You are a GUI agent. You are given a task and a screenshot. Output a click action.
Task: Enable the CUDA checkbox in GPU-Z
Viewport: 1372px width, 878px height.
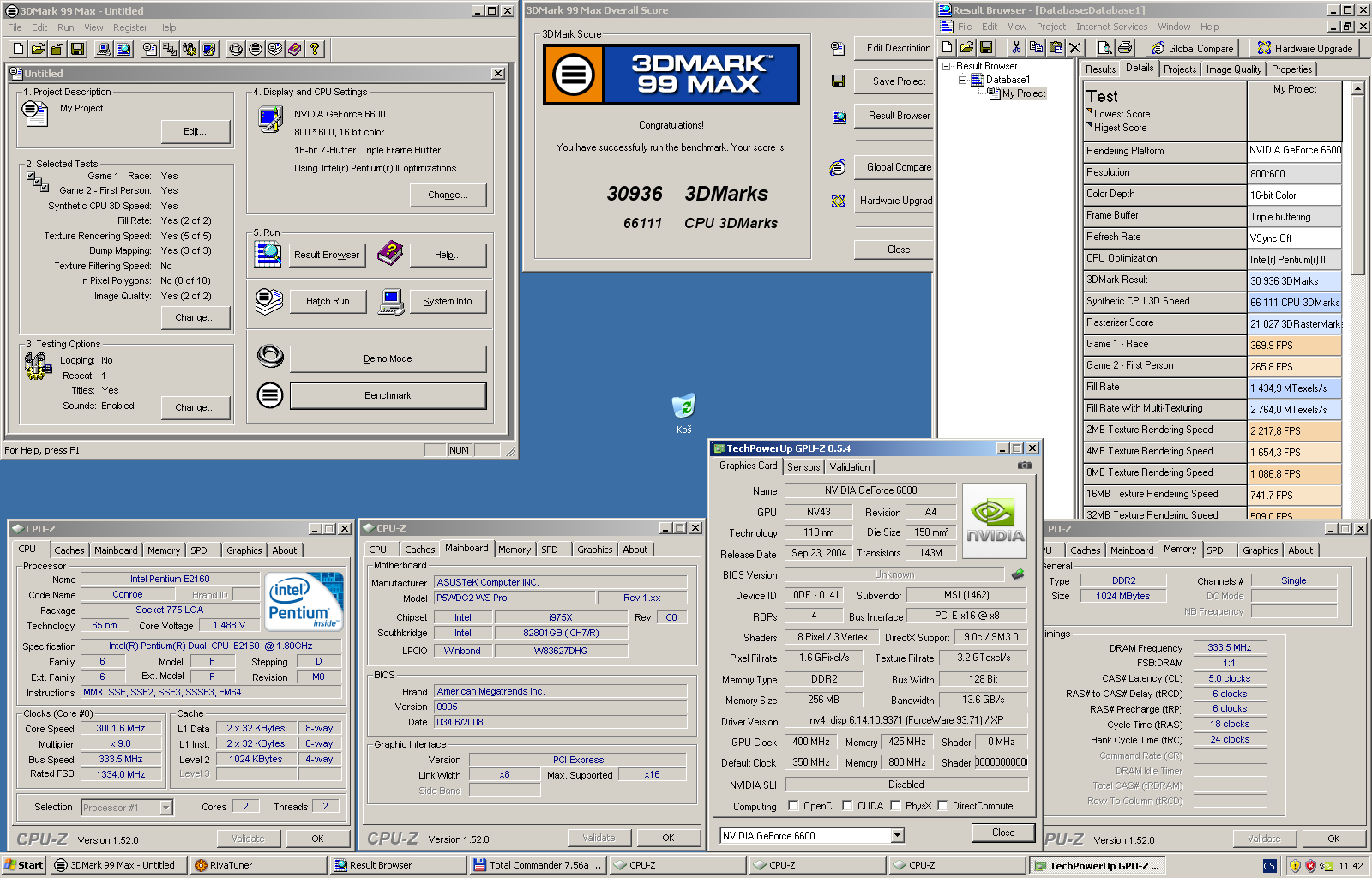pyautogui.click(x=847, y=806)
